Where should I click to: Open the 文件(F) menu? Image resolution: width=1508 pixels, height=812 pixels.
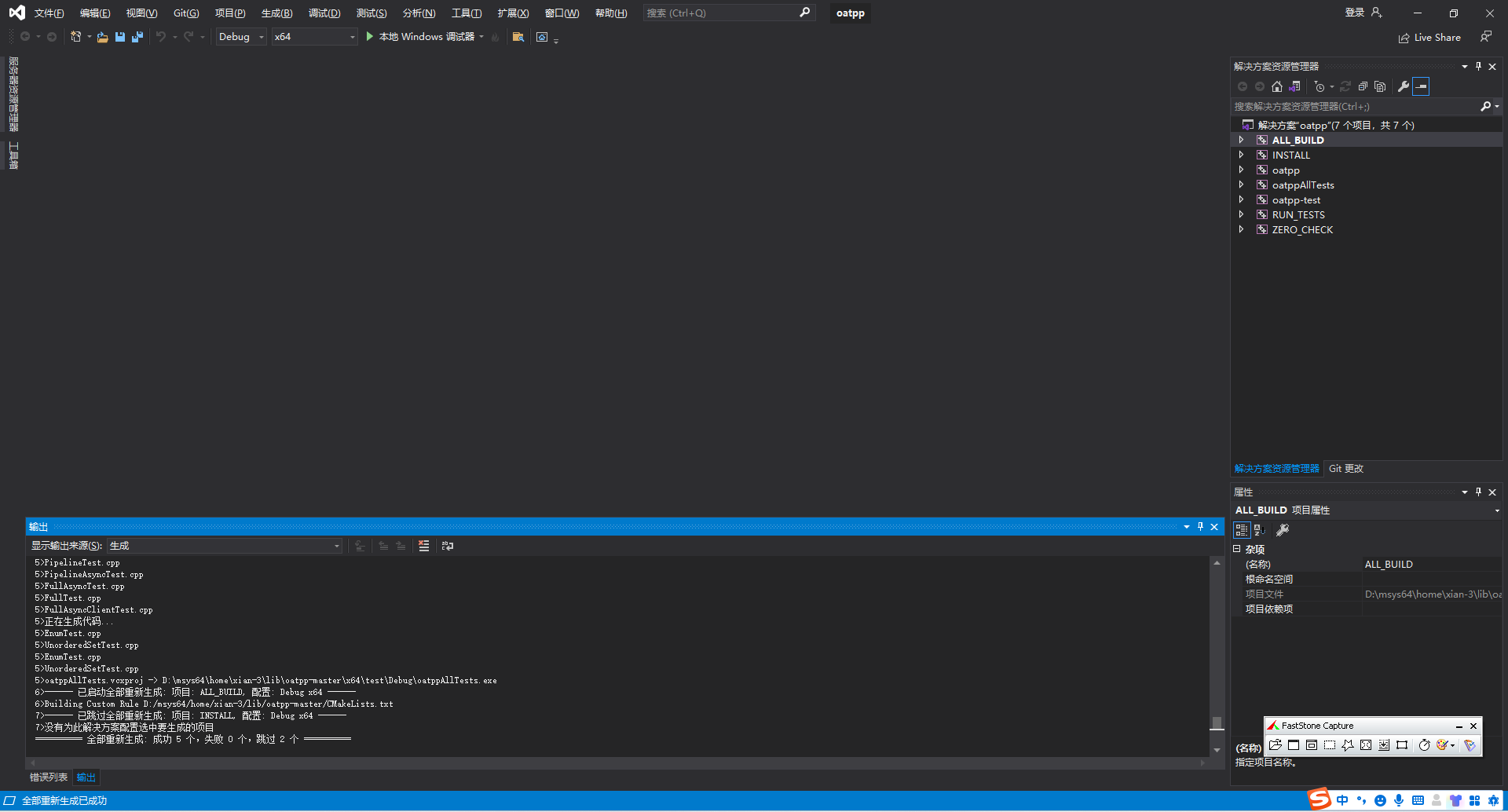tap(49, 13)
